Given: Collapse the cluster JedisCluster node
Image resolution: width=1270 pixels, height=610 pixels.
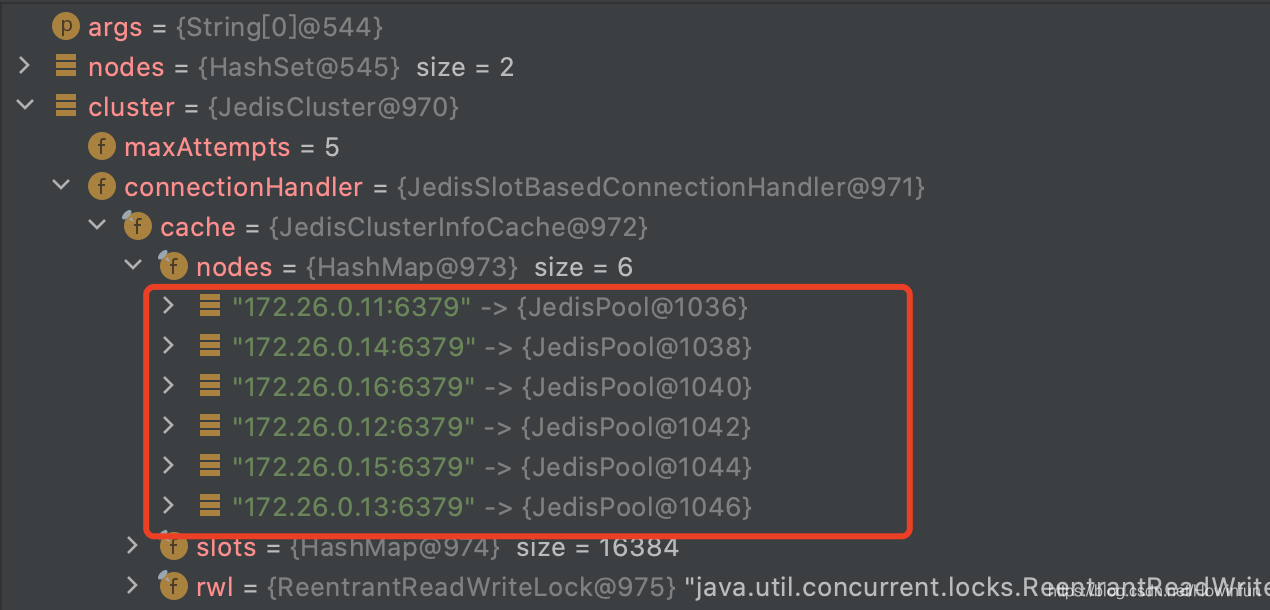Looking at the screenshot, I should point(24,106).
